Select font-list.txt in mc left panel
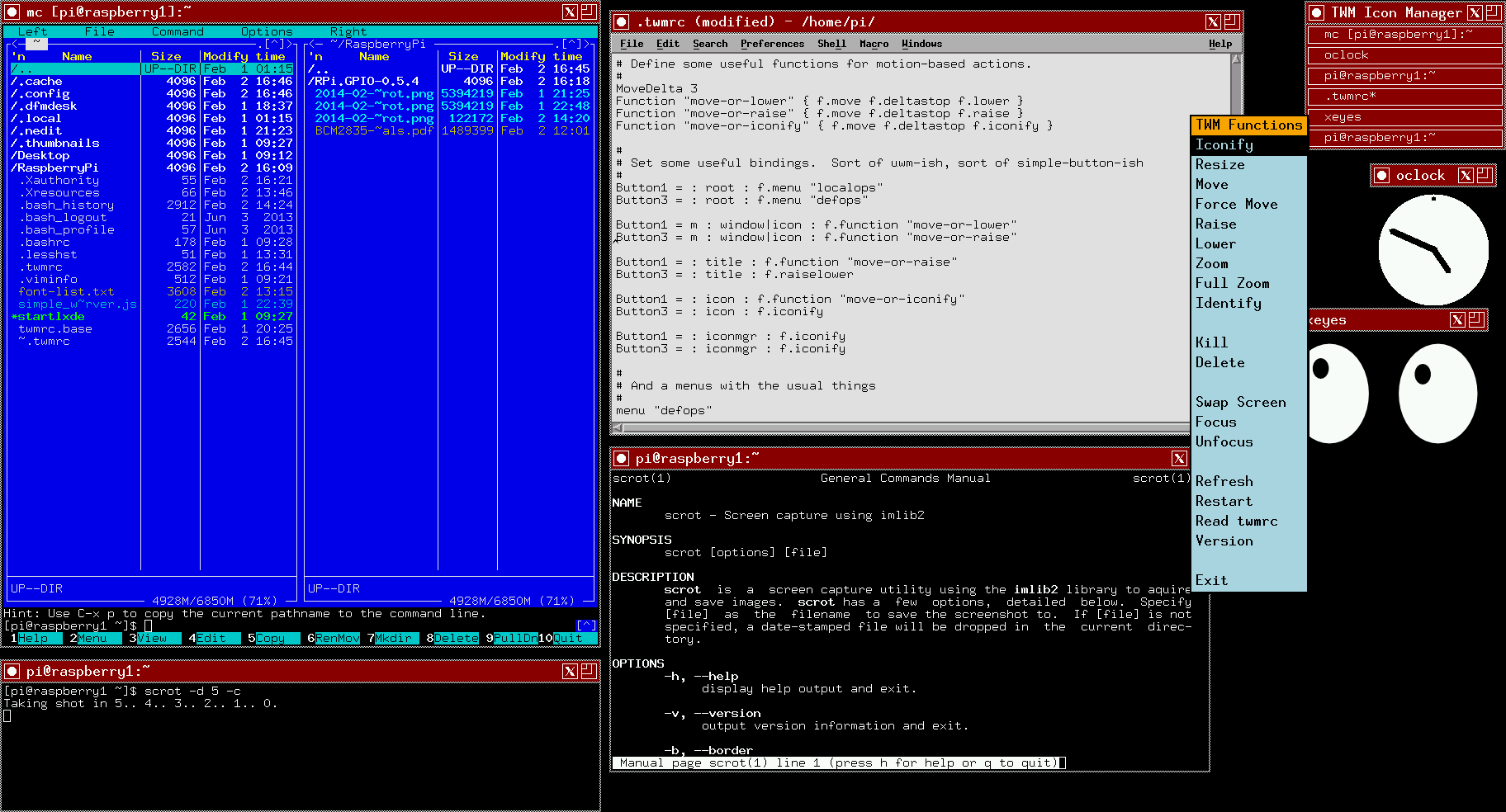The image size is (1506, 812). pos(152,291)
